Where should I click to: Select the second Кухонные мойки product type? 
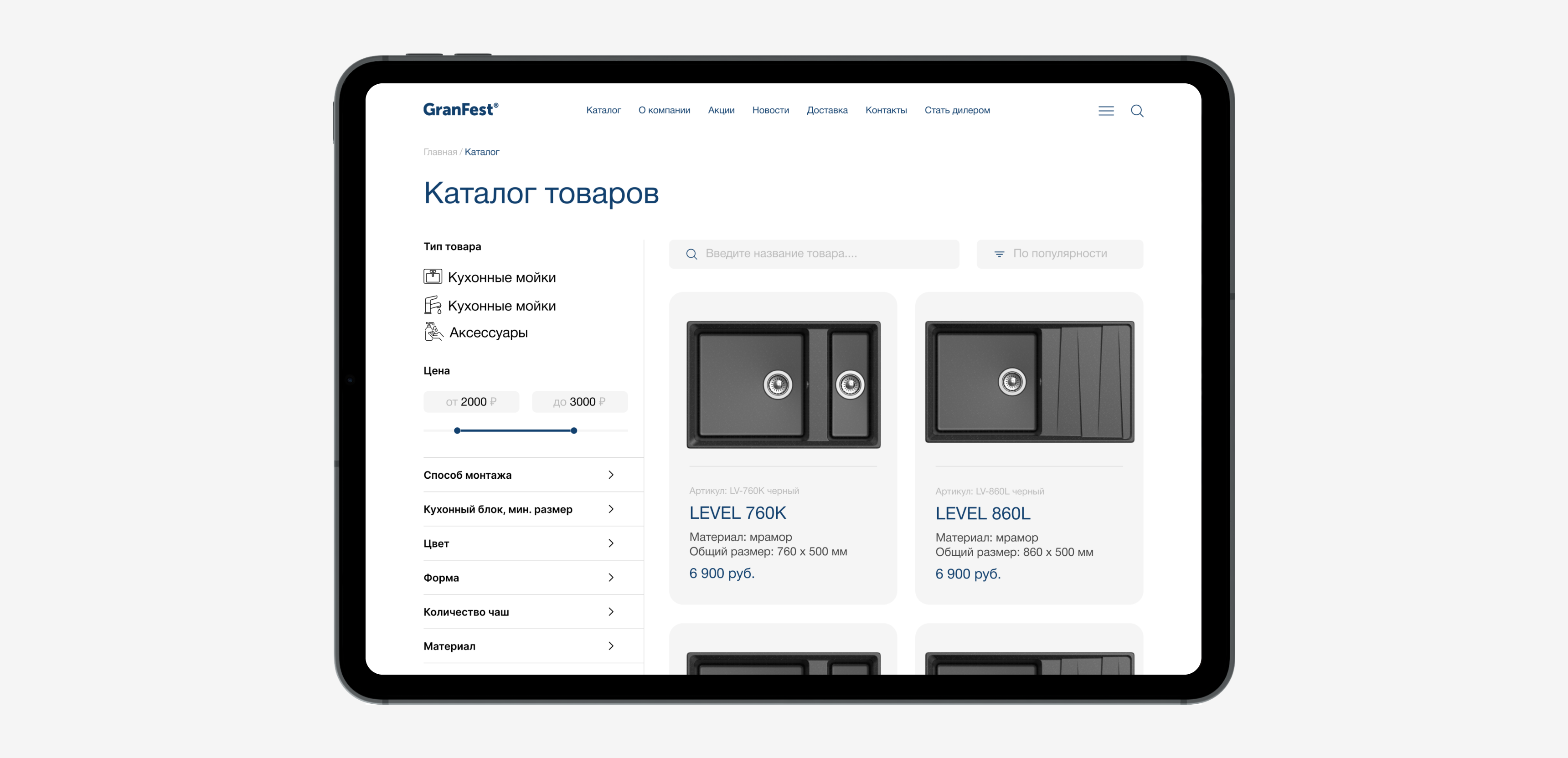502,305
